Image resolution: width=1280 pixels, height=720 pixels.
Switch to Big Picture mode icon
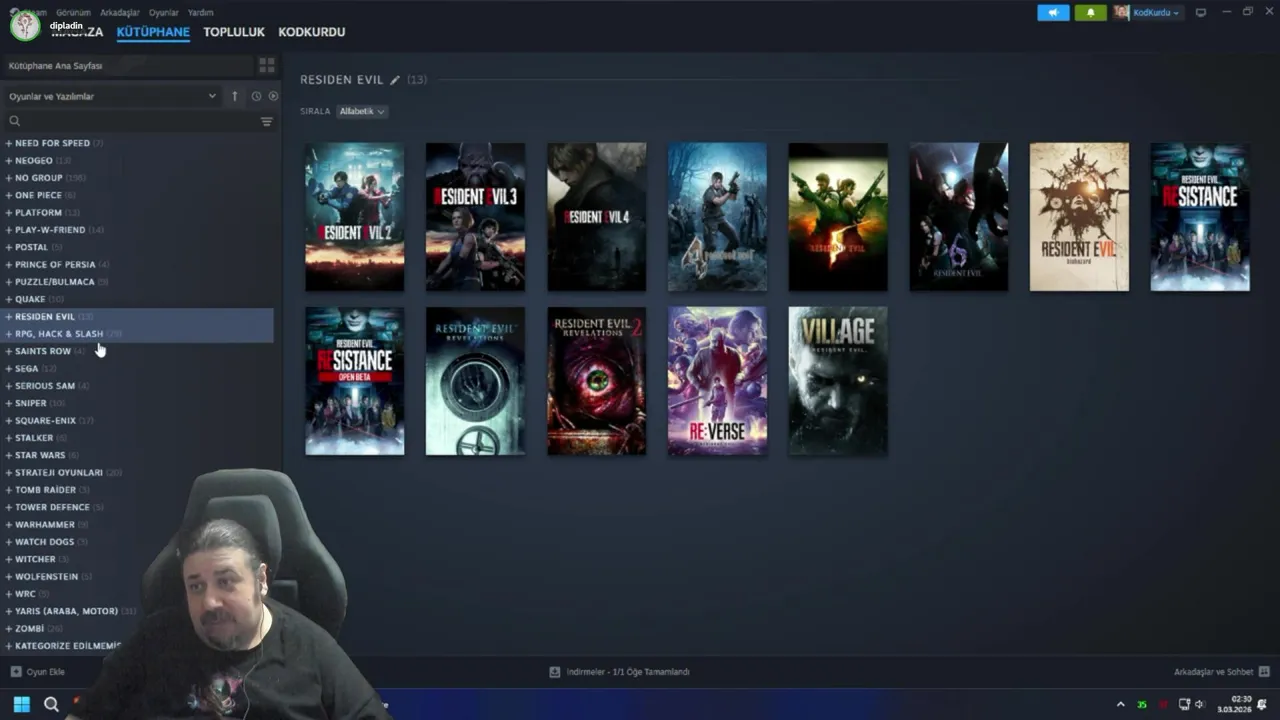tap(1201, 12)
